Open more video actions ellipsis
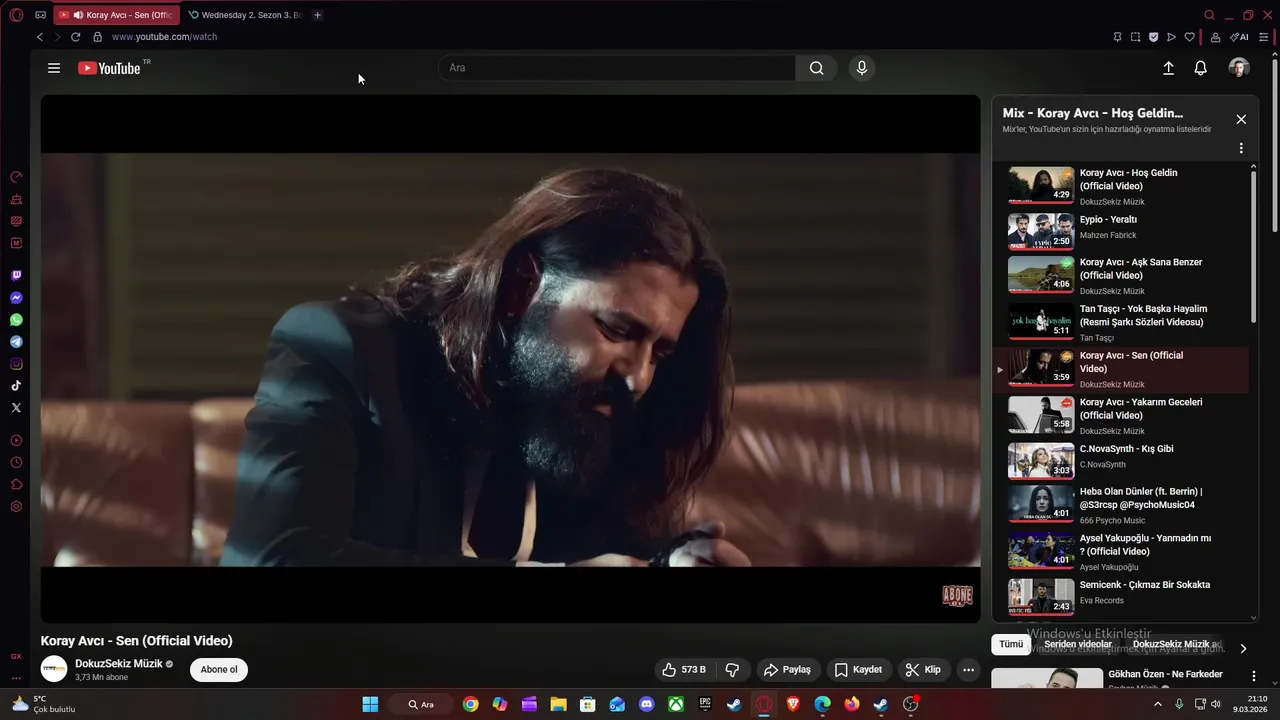Screen dimensions: 1280x720 point(968,670)
